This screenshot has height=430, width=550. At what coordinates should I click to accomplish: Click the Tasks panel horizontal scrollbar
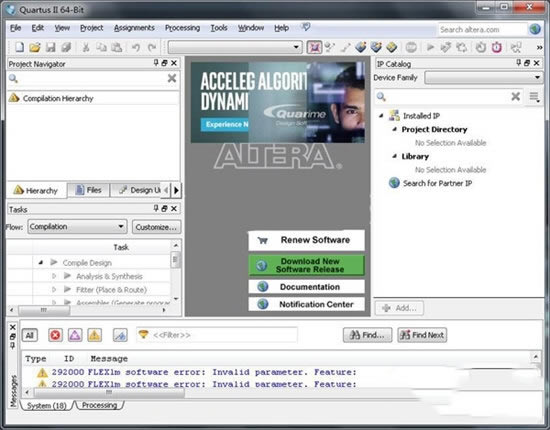(44, 310)
